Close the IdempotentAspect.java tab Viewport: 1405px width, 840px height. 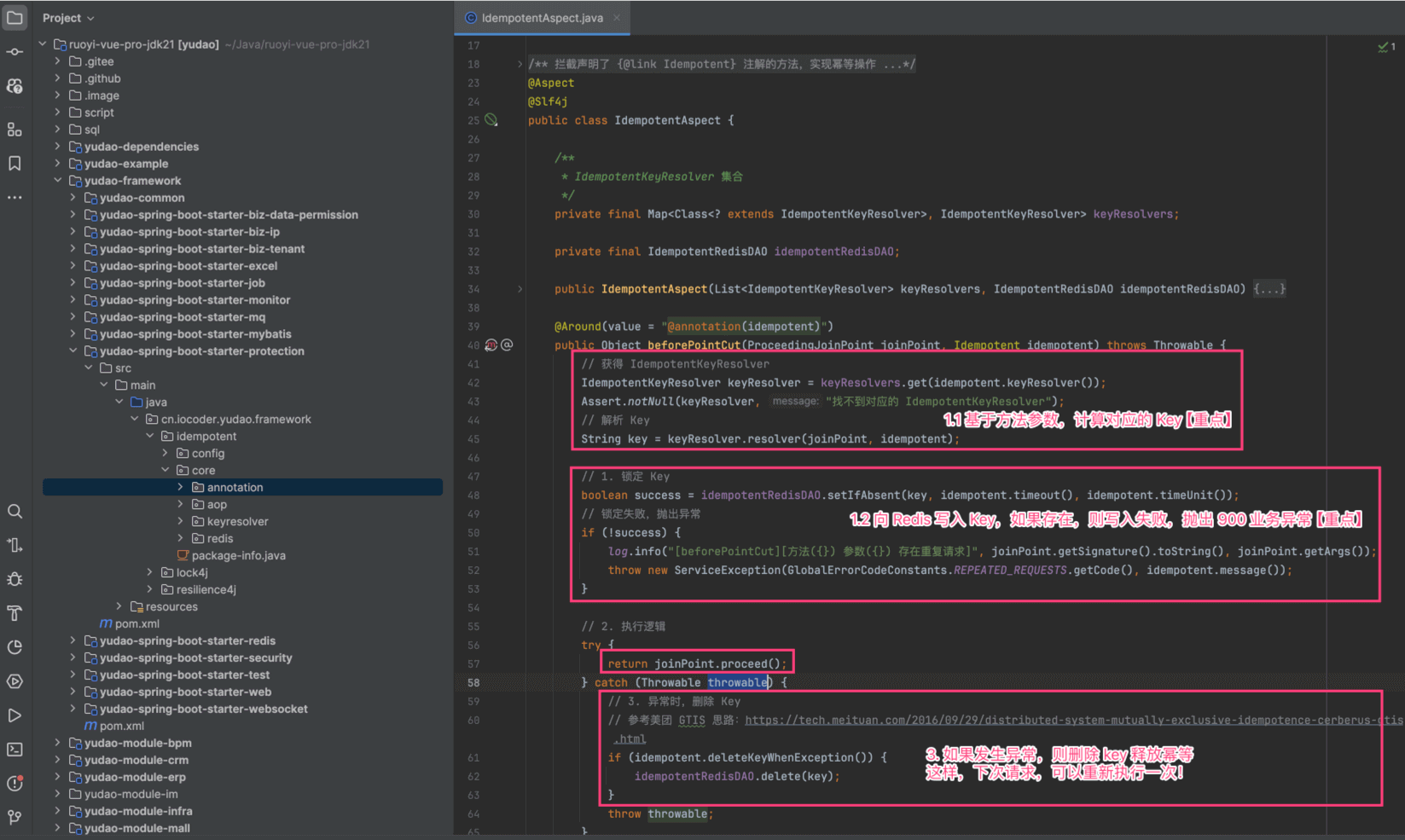click(617, 18)
